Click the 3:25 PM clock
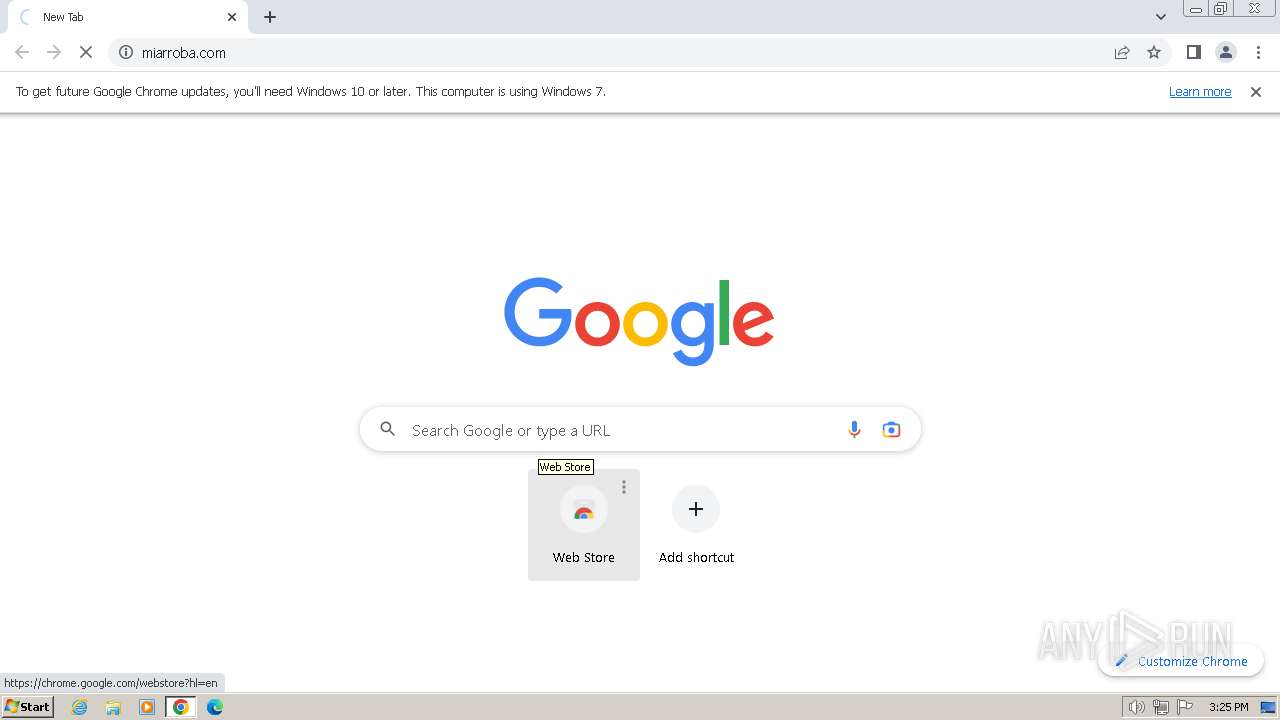1280x720 pixels. click(x=1228, y=707)
